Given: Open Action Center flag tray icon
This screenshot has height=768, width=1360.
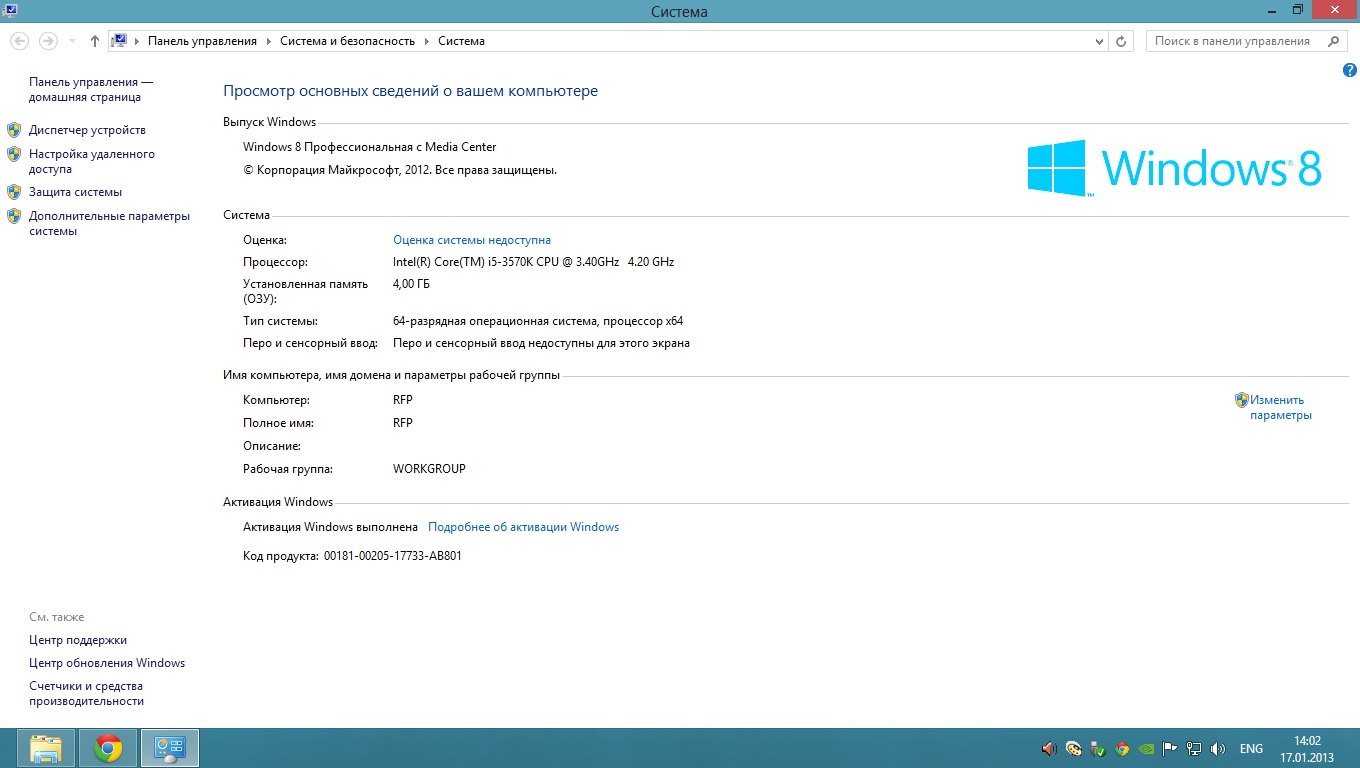Looking at the screenshot, I should click(x=1169, y=748).
